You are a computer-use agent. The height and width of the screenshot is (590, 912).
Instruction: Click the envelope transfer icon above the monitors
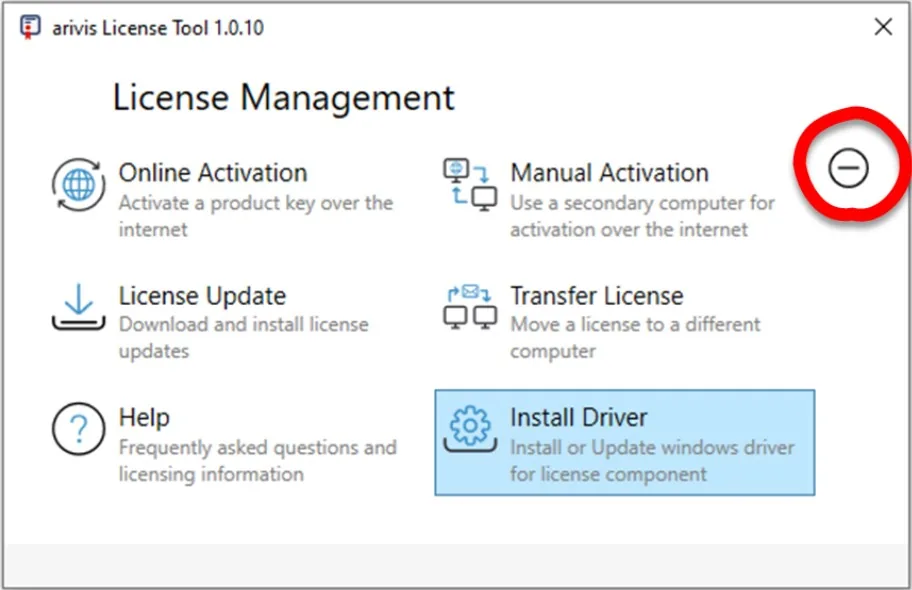point(471,290)
